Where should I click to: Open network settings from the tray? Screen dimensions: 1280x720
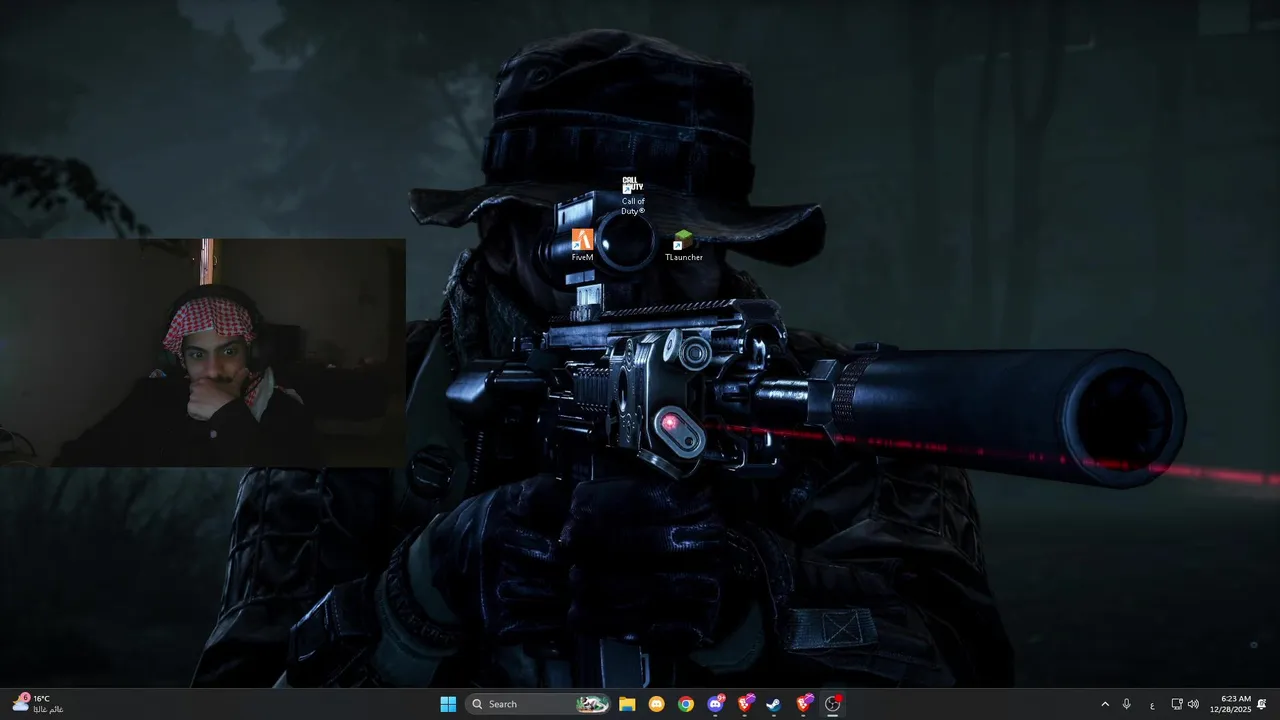tap(1177, 704)
